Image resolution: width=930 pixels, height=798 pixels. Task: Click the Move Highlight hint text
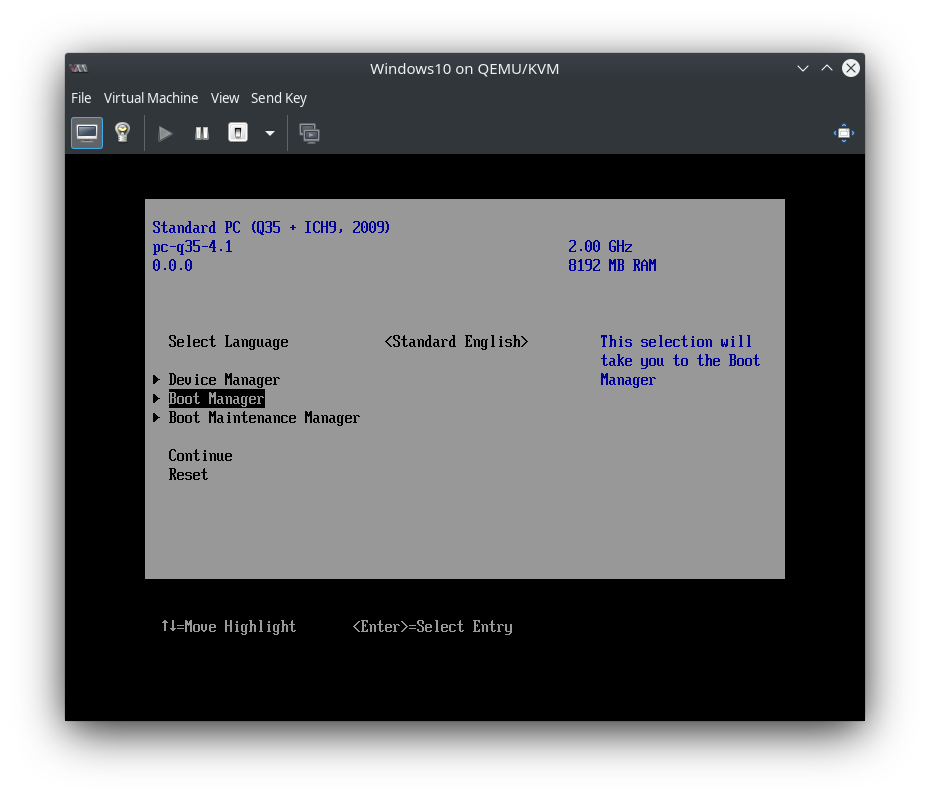click(228, 627)
